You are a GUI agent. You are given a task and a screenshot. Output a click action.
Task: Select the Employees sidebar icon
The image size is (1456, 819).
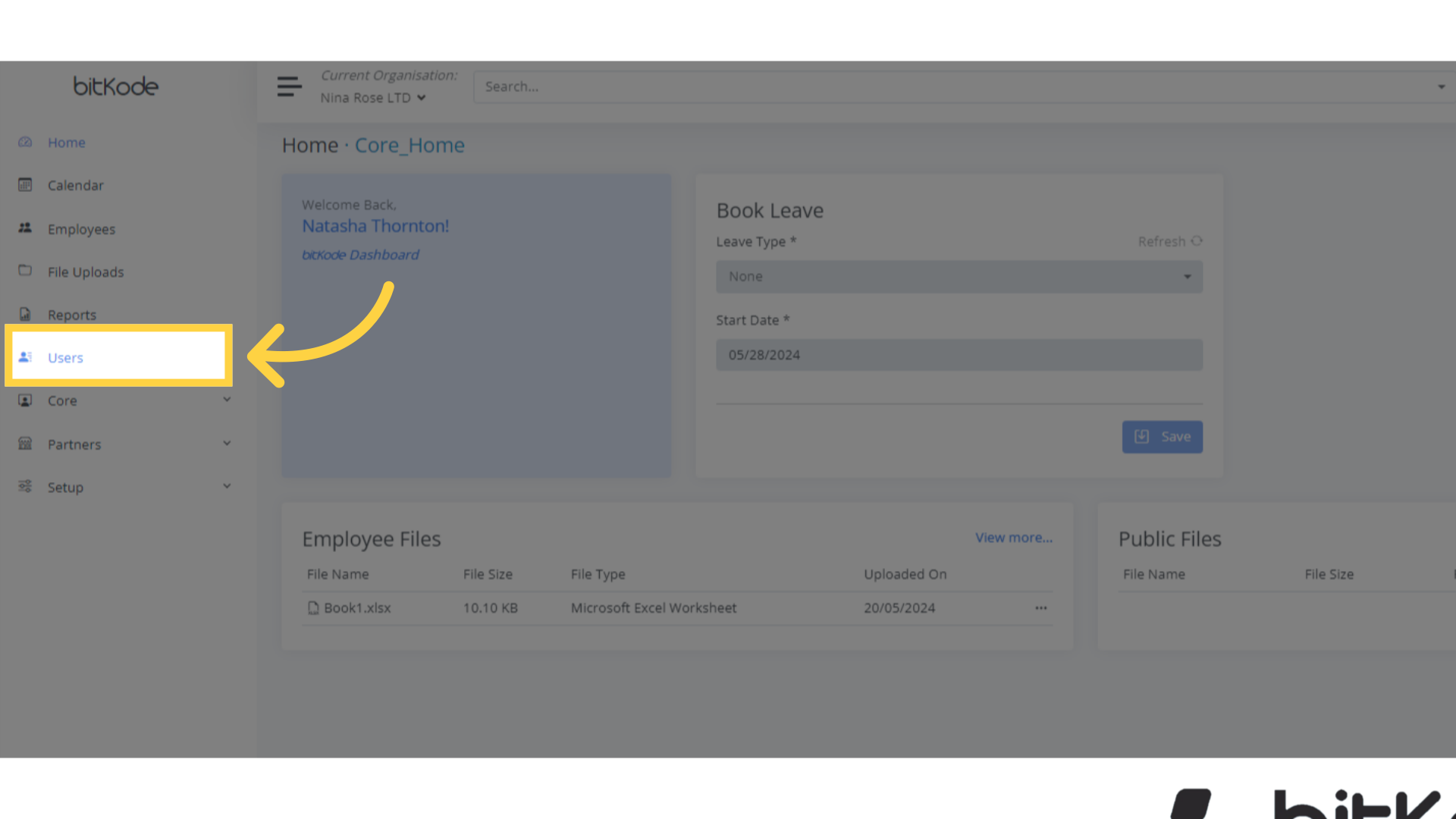pos(25,228)
